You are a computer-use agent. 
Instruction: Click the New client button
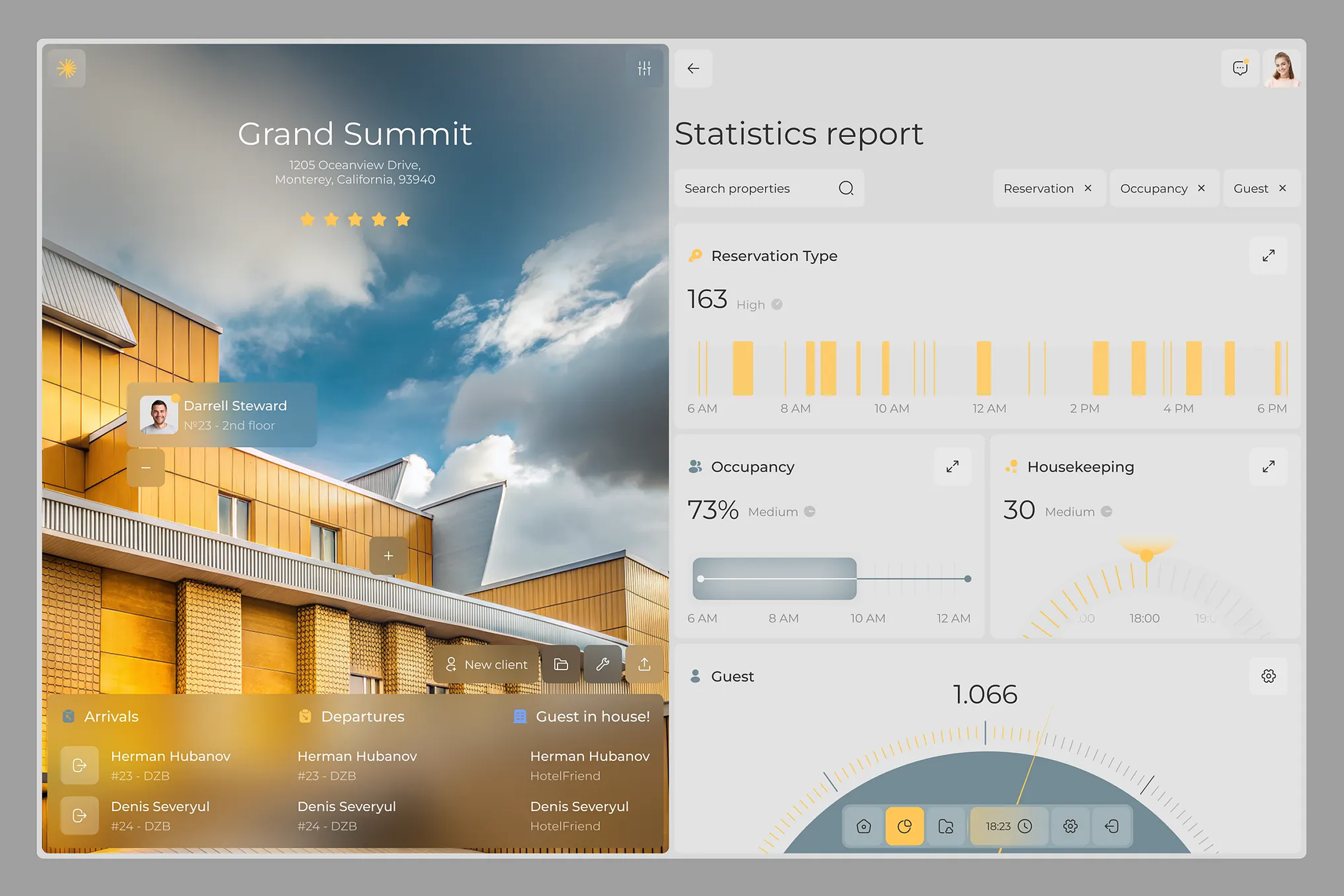tap(486, 665)
